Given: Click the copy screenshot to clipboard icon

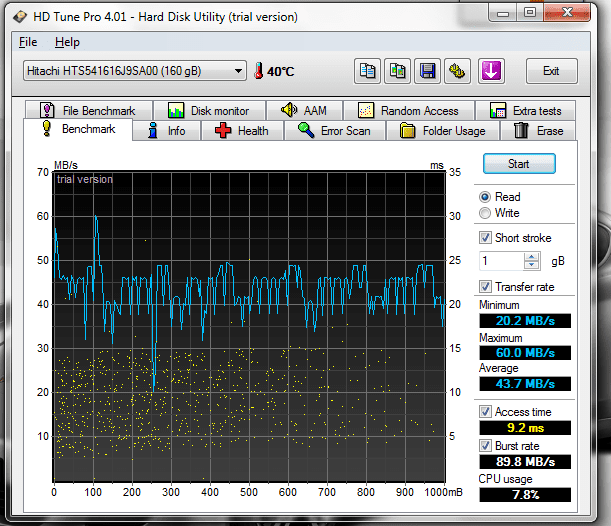Looking at the screenshot, I should (399, 71).
